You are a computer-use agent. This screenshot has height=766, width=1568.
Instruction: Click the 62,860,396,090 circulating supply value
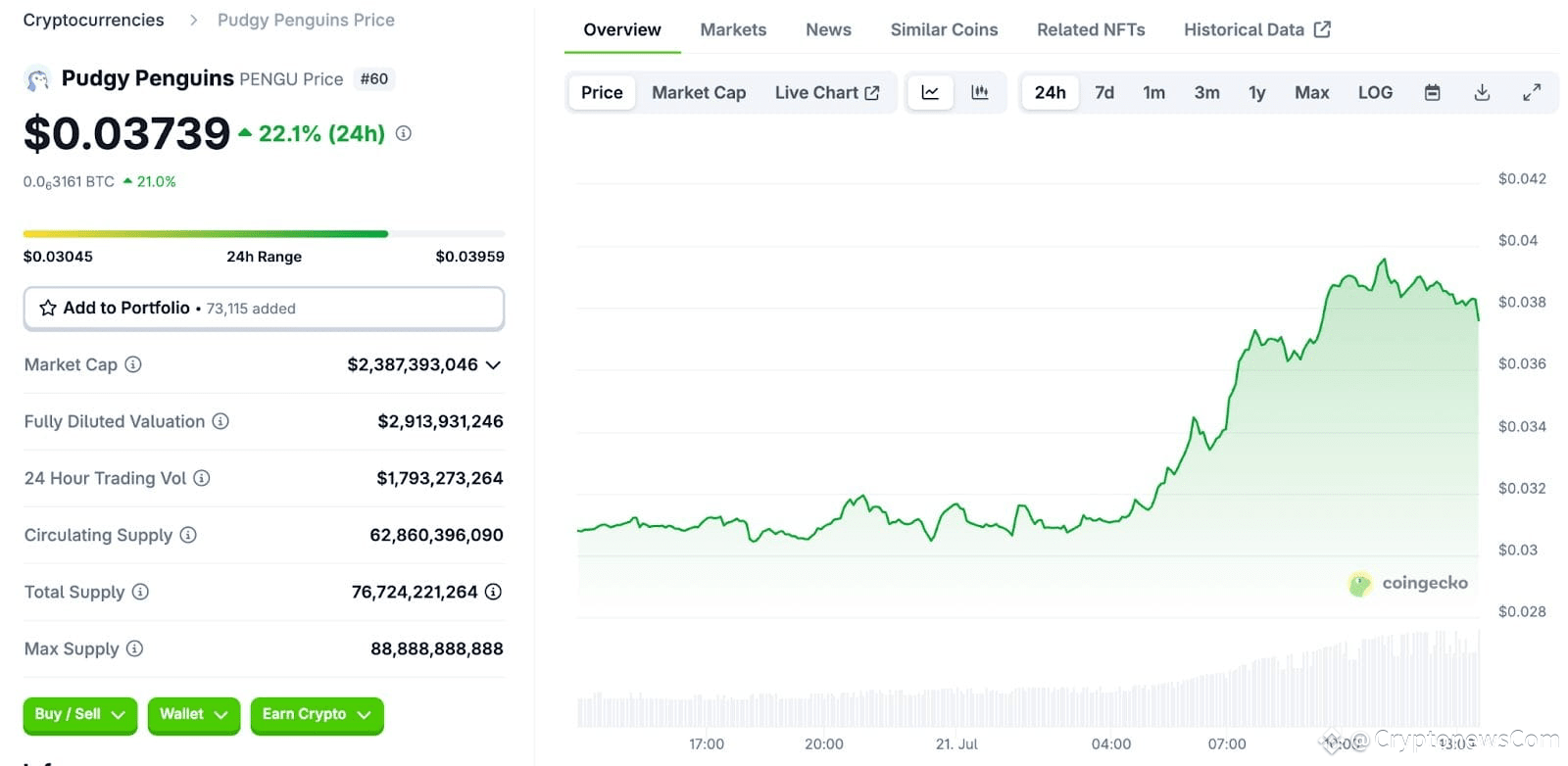coord(436,535)
